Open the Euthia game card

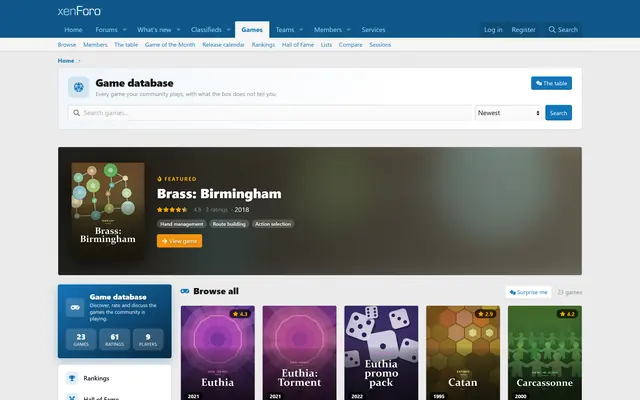[218, 353]
